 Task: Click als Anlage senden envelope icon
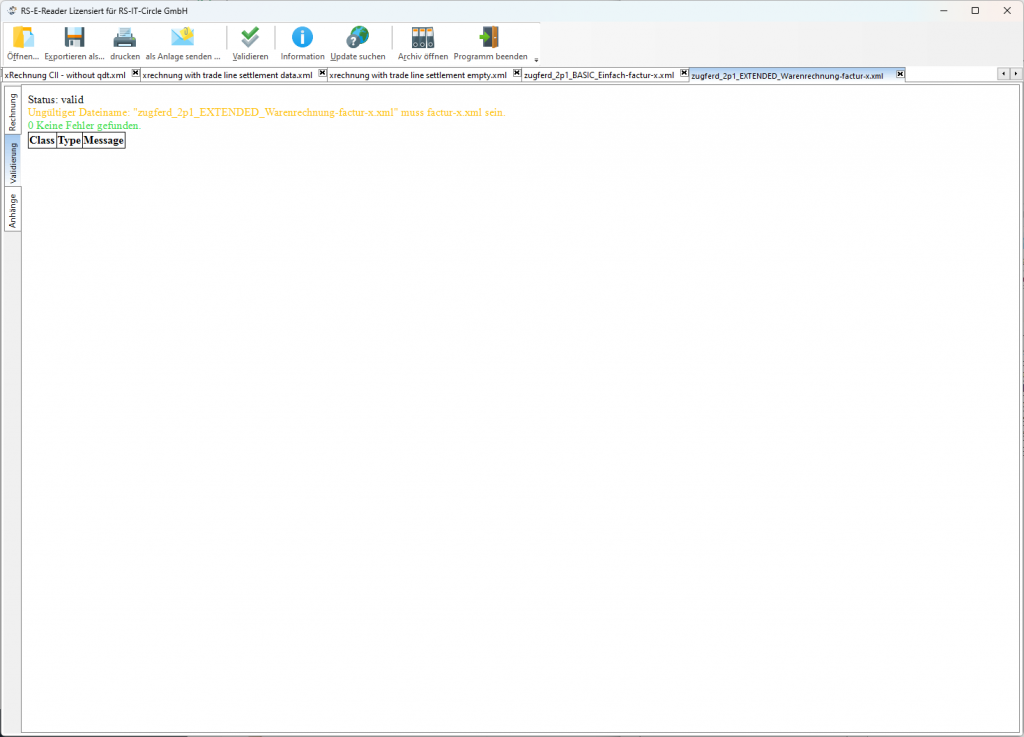click(x=182, y=38)
